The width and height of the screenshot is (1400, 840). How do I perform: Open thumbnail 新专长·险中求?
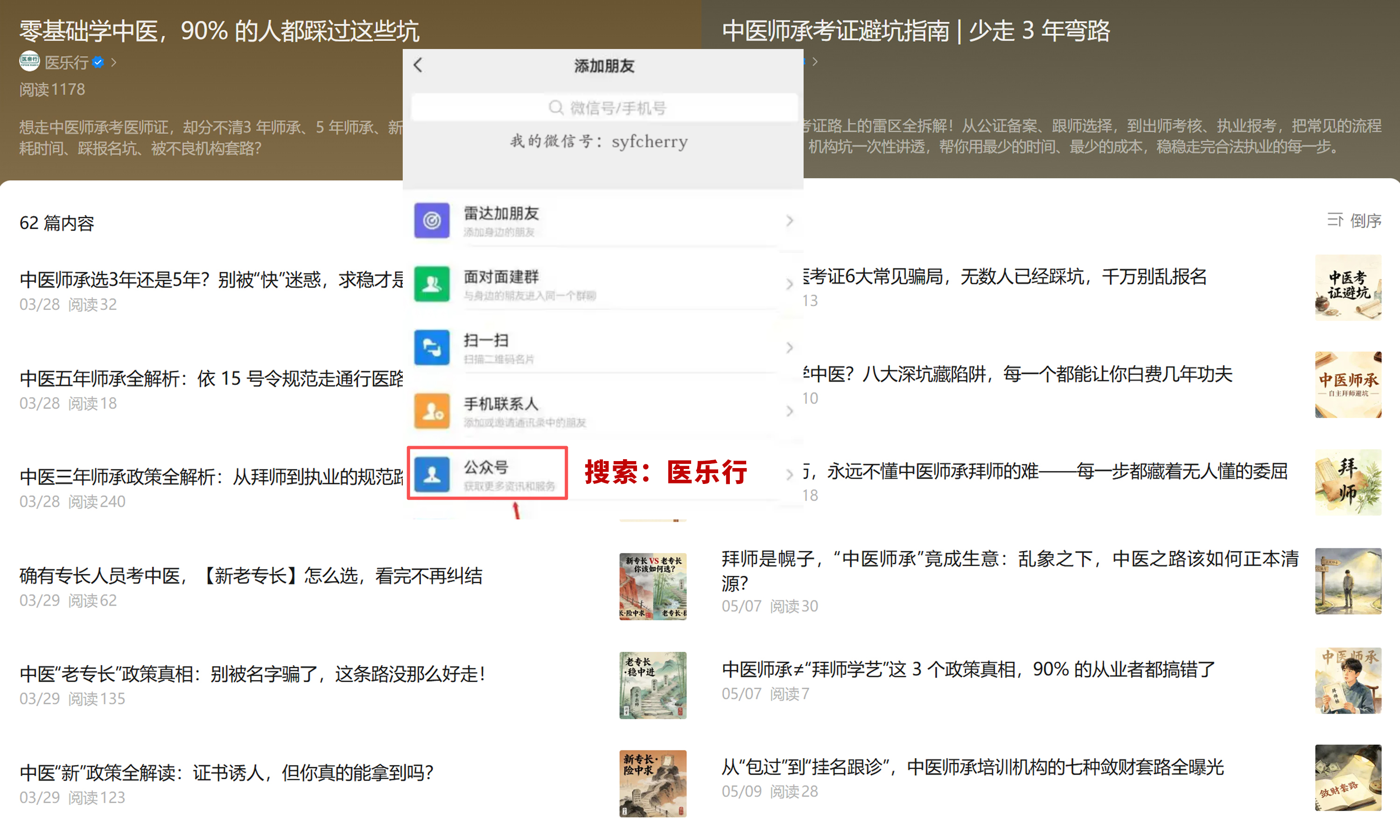[x=652, y=784]
